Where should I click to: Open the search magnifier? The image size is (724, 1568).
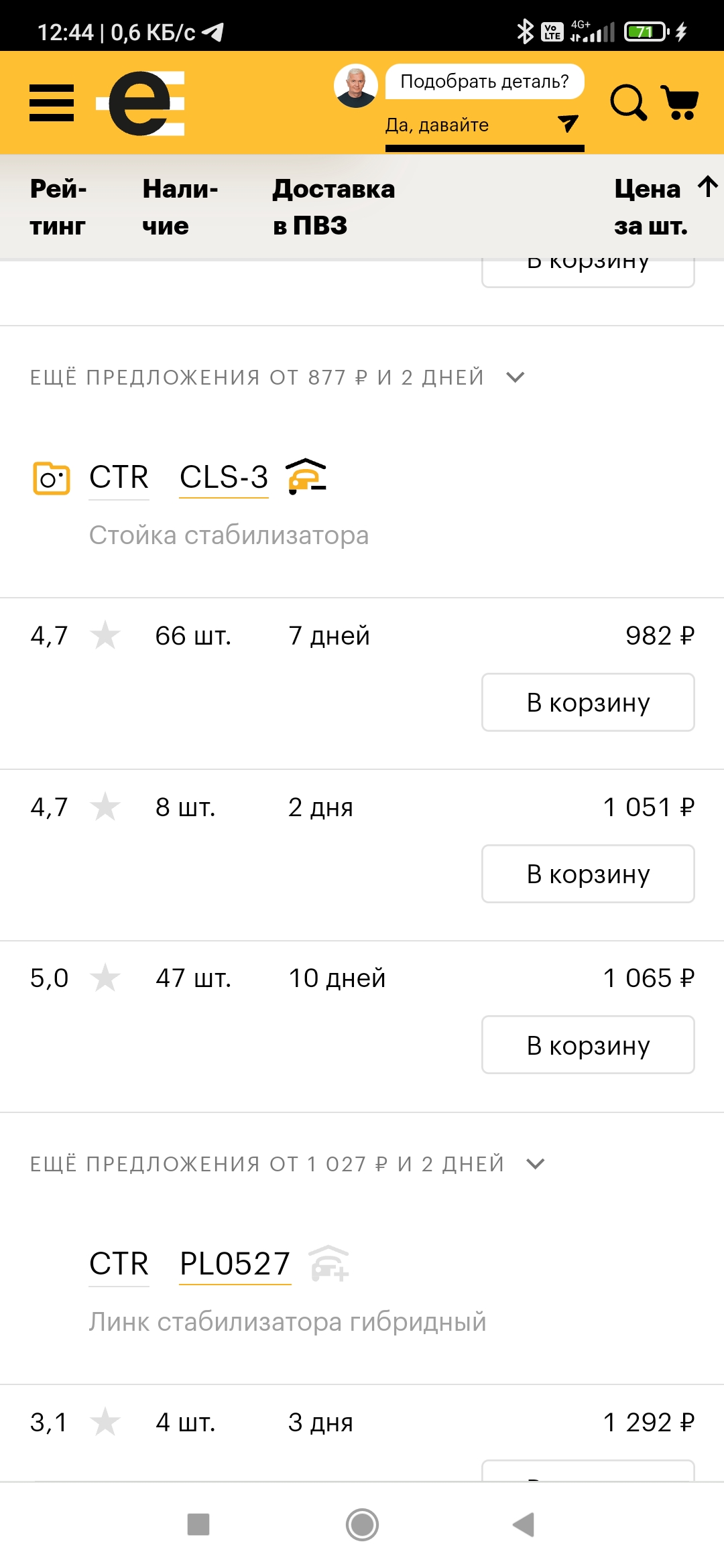click(x=628, y=103)
